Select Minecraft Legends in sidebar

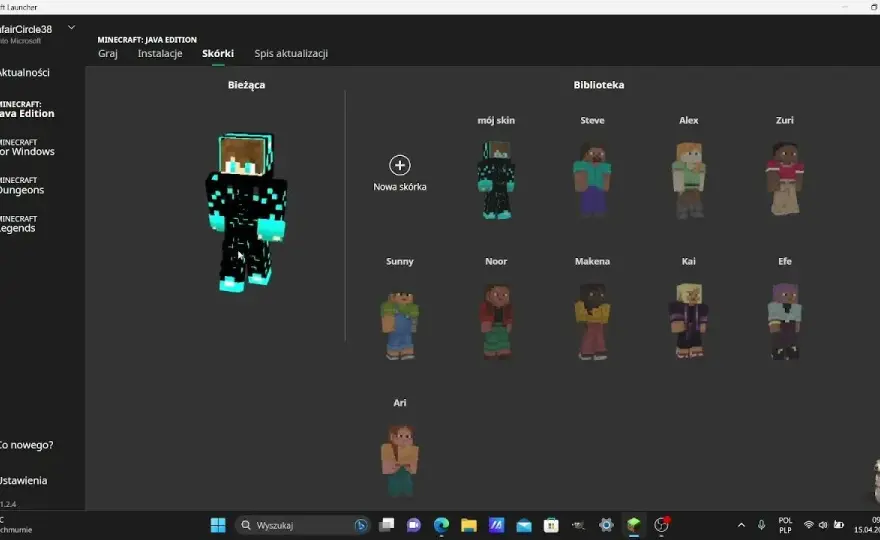pyautogui.click(x=19, y=224)
